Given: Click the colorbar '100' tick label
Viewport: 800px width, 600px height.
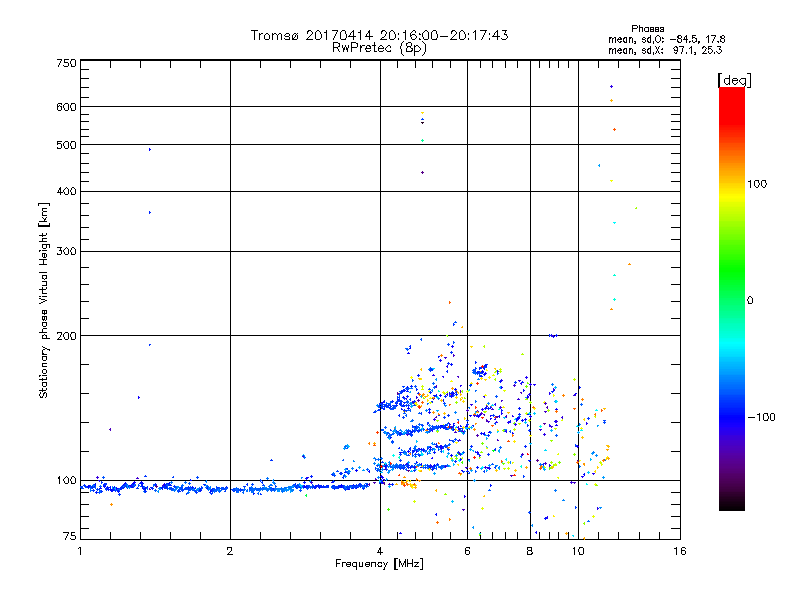Looking at the screenshot, I should (x=757, y=184).
